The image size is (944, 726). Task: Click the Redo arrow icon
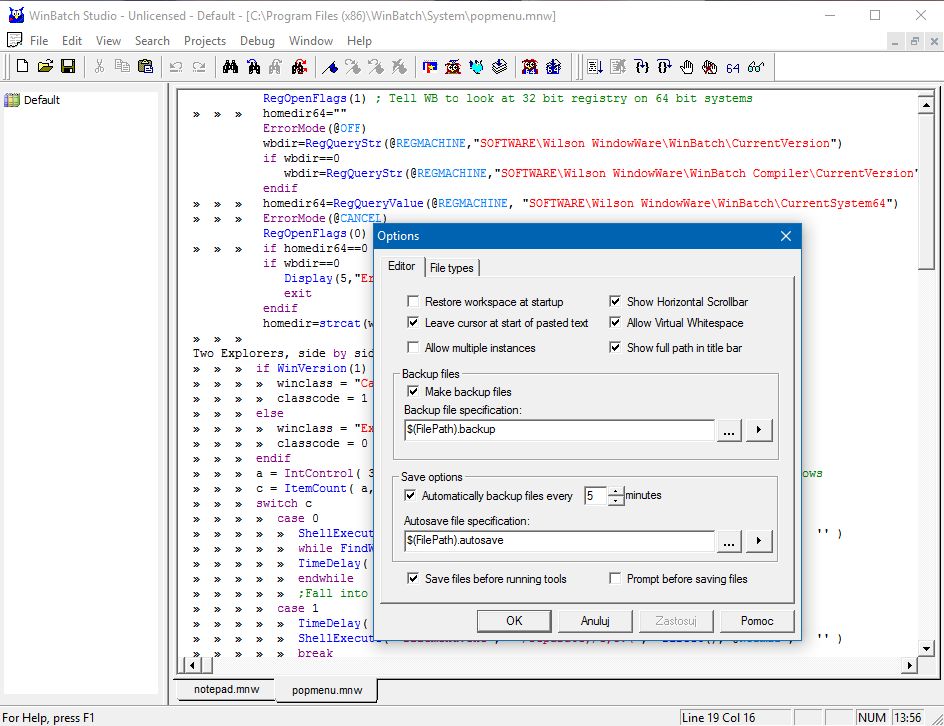pyautogui.click(x=199, y=66)
